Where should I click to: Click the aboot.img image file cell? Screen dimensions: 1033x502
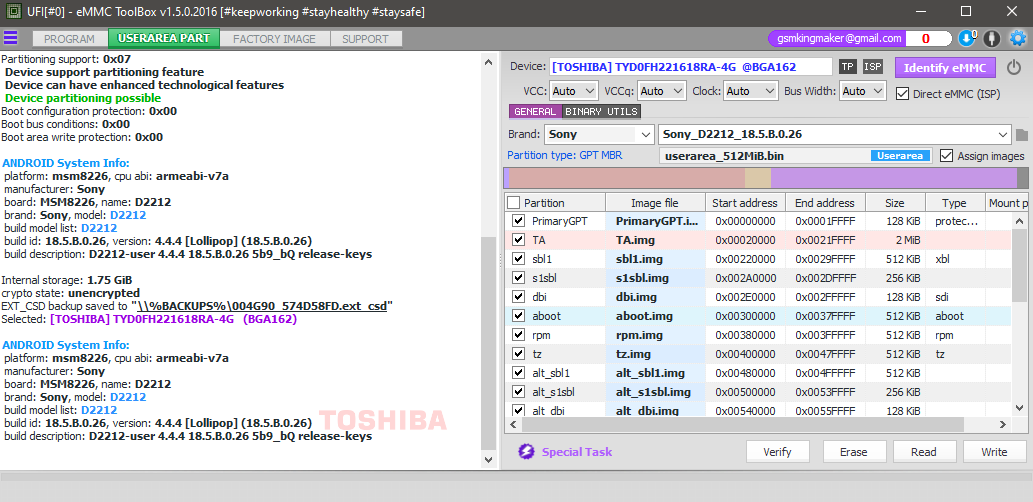coord(656,316)
